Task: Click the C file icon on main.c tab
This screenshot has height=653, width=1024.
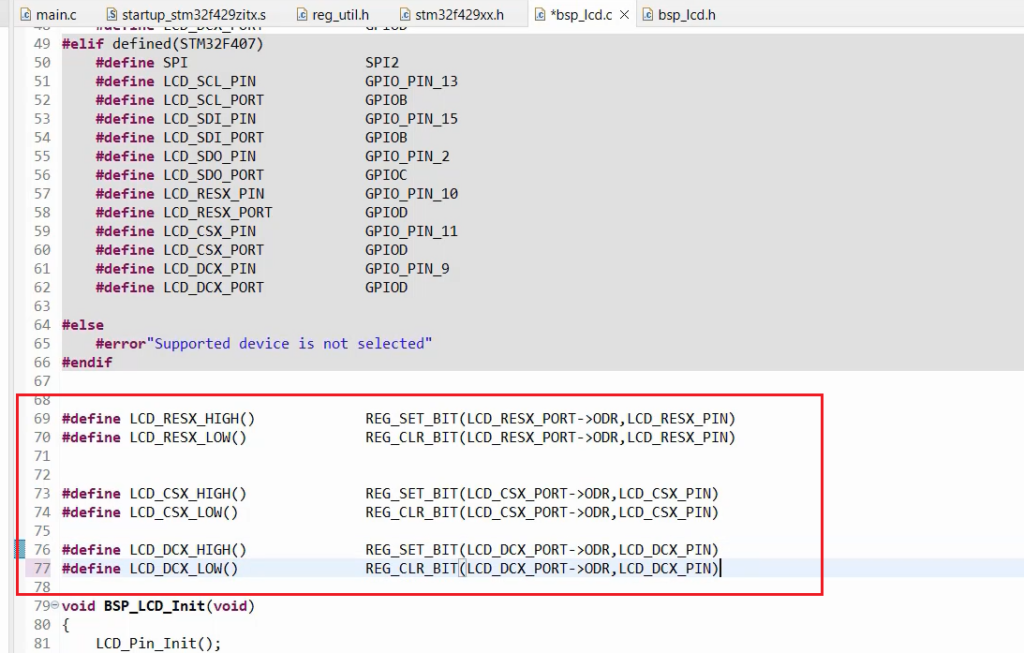Action: (26, 14)
